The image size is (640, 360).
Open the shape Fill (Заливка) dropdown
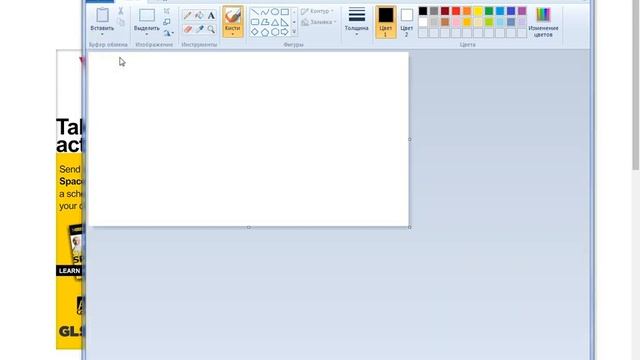click(x=319, y=22)
